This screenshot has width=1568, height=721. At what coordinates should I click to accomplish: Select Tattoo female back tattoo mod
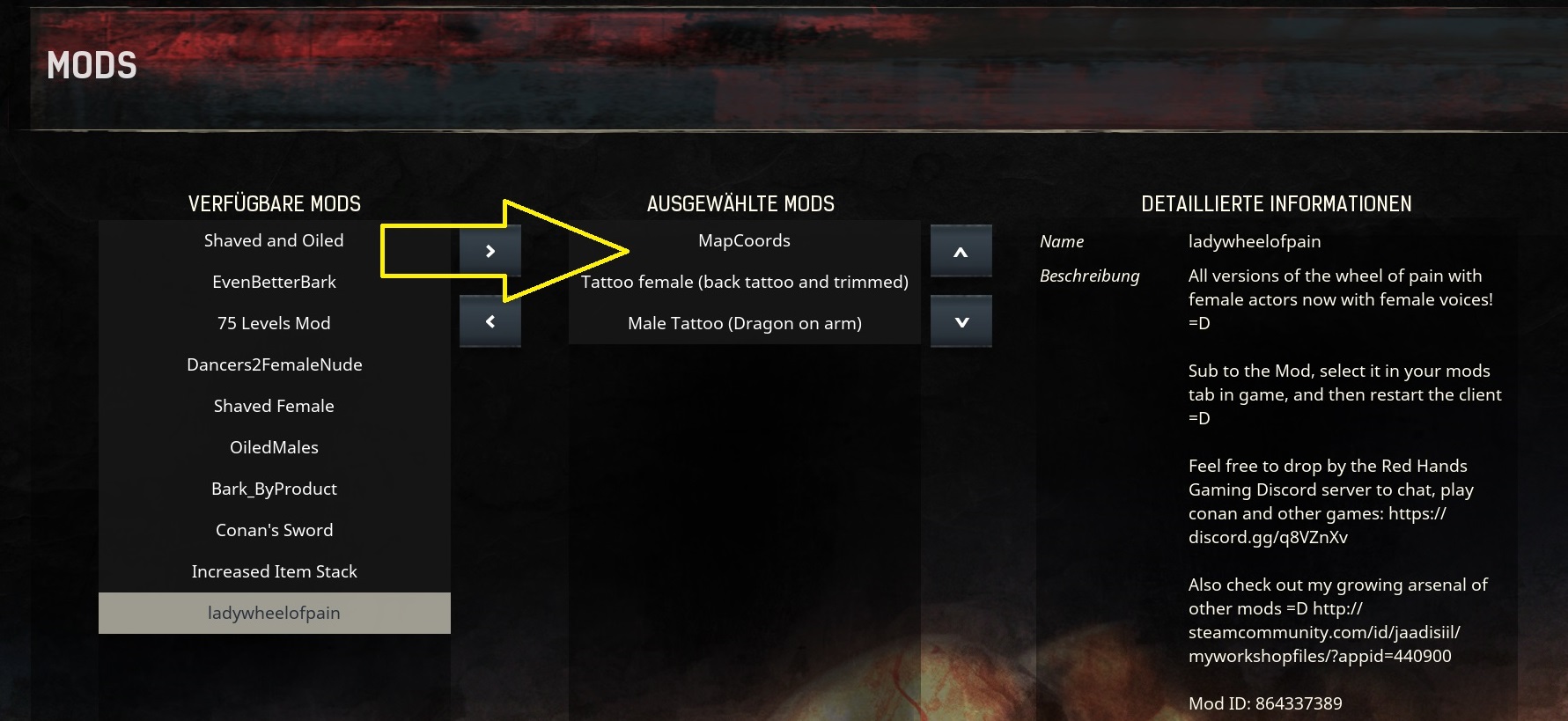click(744, 282)
